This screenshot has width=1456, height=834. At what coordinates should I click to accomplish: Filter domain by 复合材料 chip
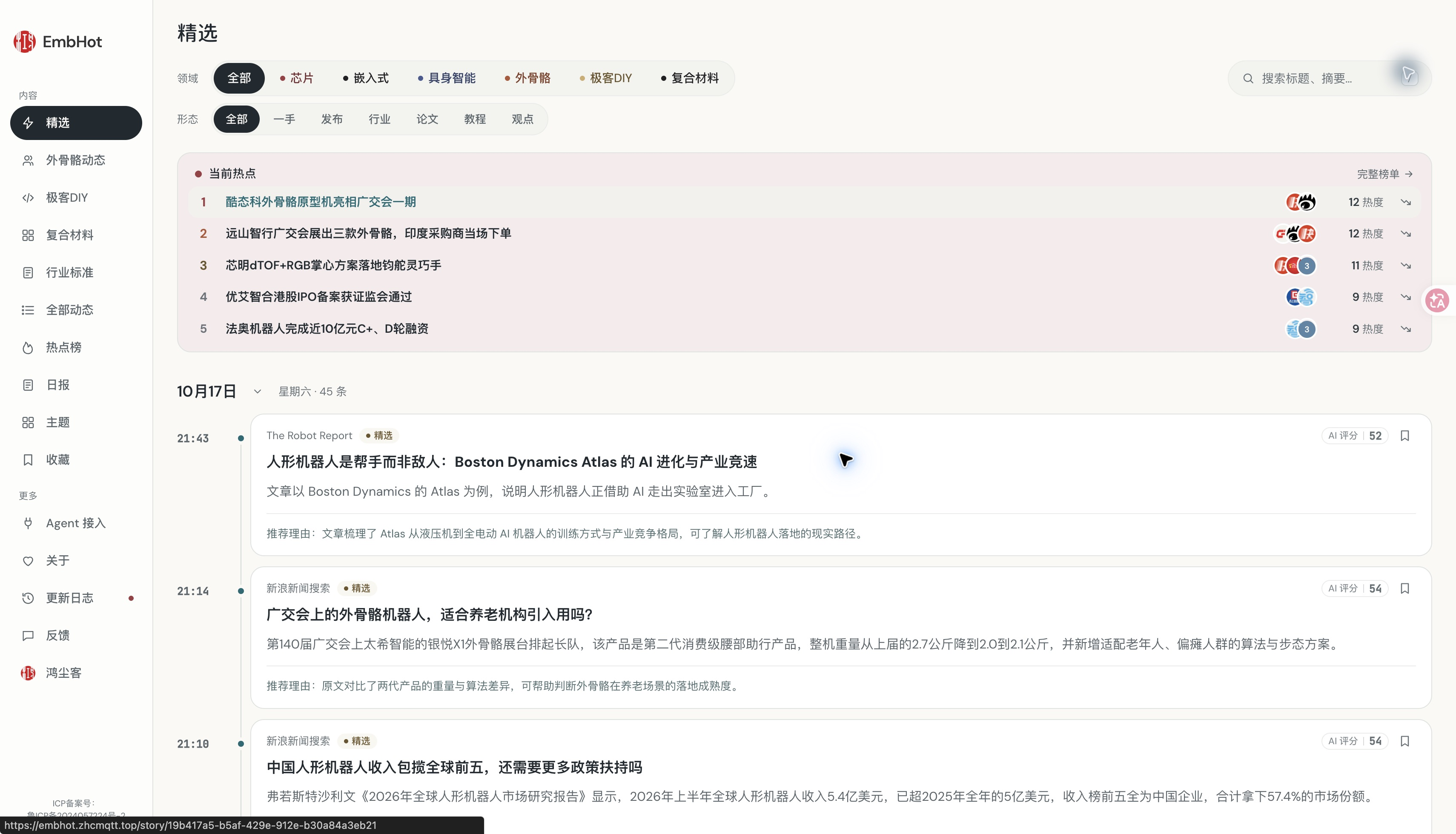click(689, 78)
